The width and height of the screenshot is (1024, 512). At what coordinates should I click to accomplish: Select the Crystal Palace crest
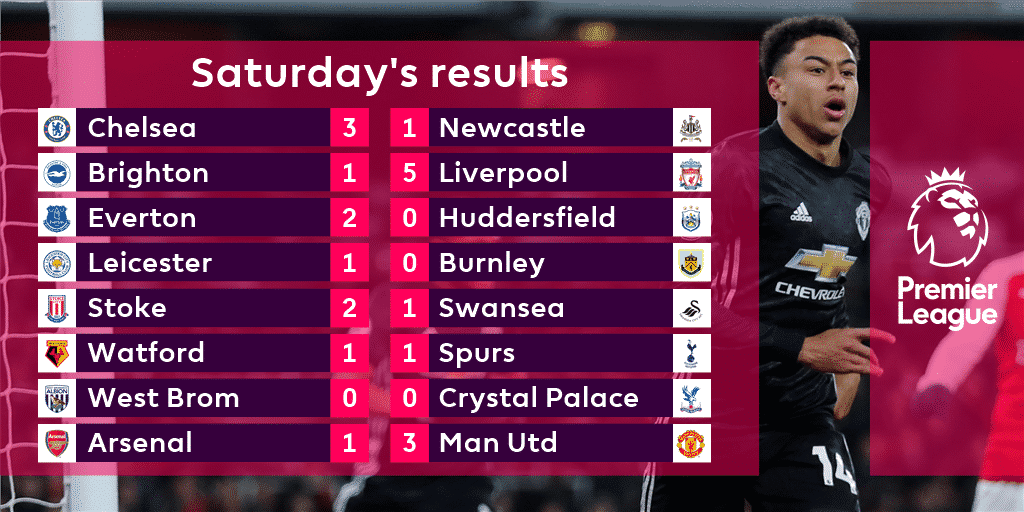click(x=691, y=398)
